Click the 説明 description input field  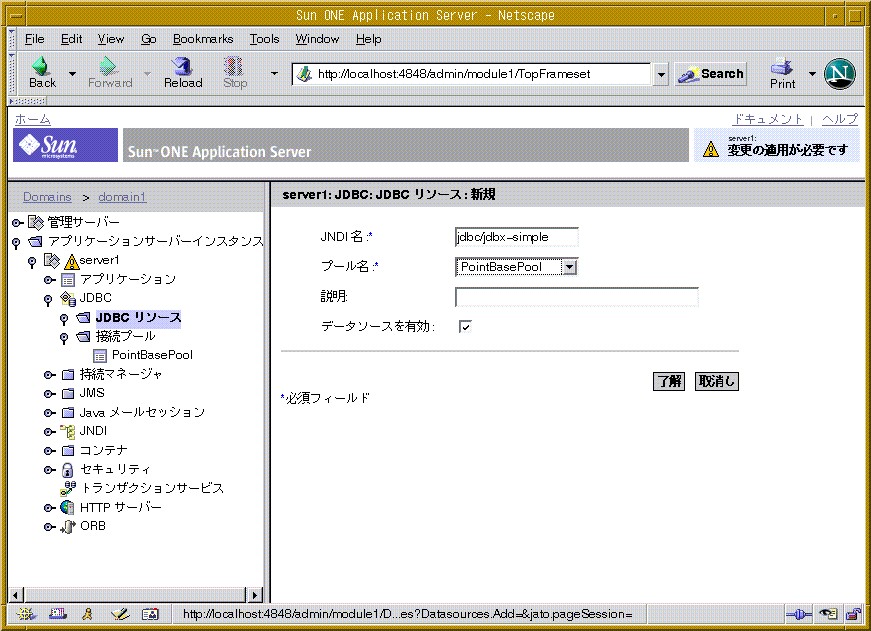pyautogui.click(x=577, y=297)
